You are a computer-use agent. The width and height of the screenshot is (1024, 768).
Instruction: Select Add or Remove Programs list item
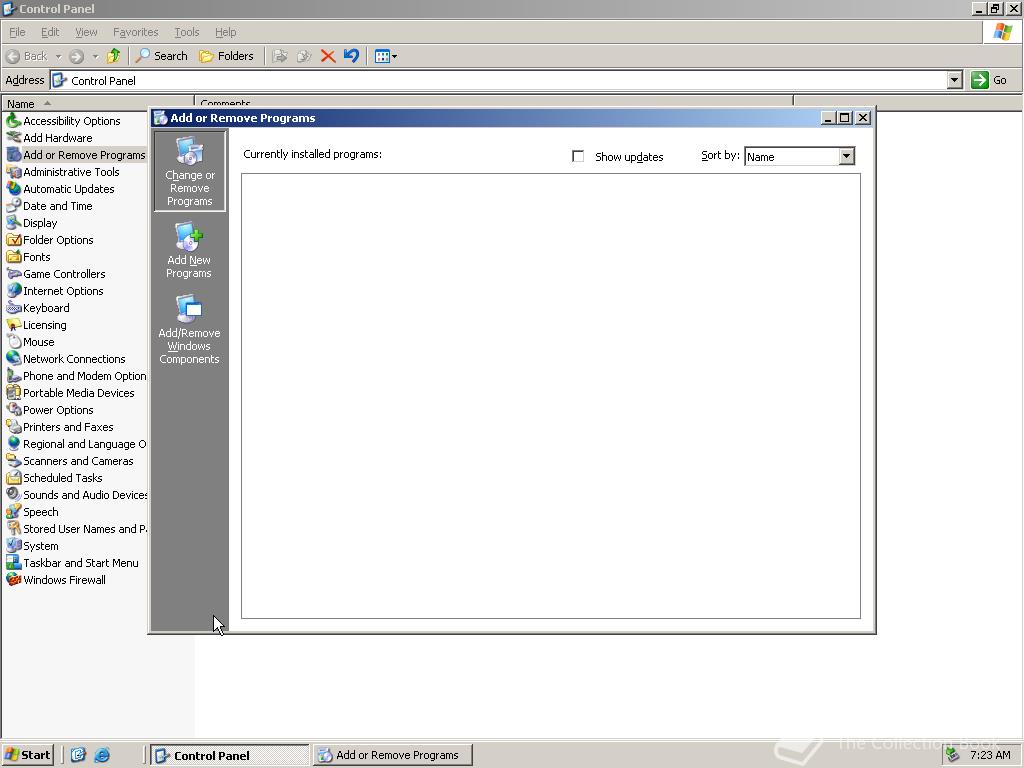[76, 155]
